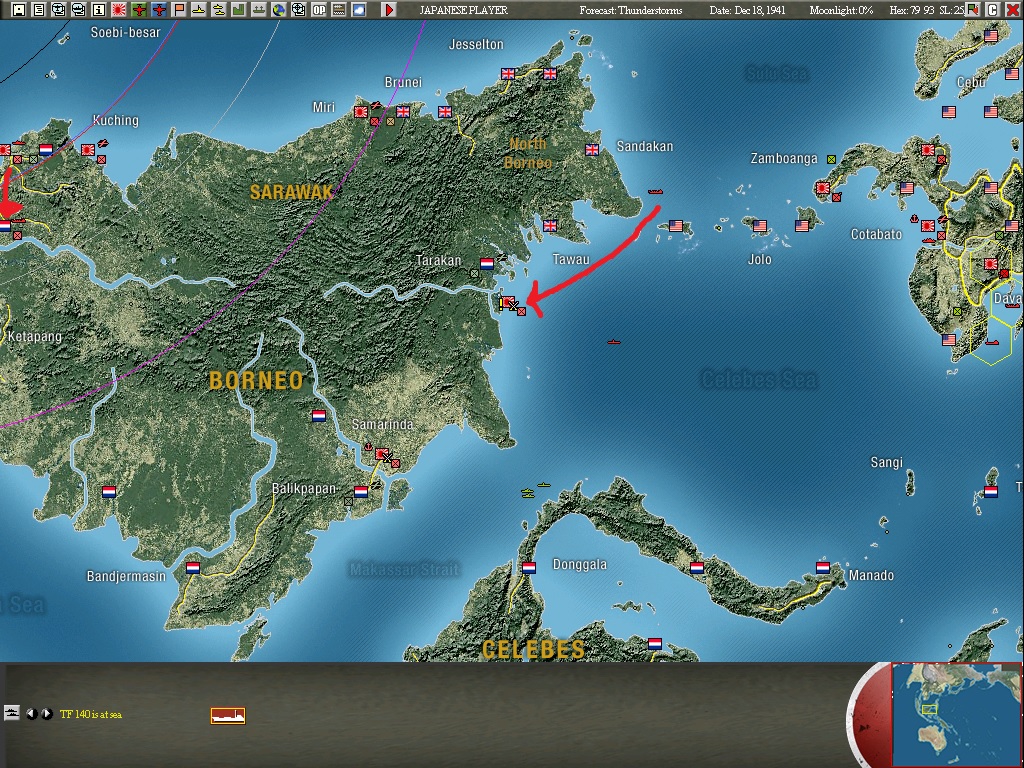
Task: Open the green industry chart icon
Action: point(238,10)
